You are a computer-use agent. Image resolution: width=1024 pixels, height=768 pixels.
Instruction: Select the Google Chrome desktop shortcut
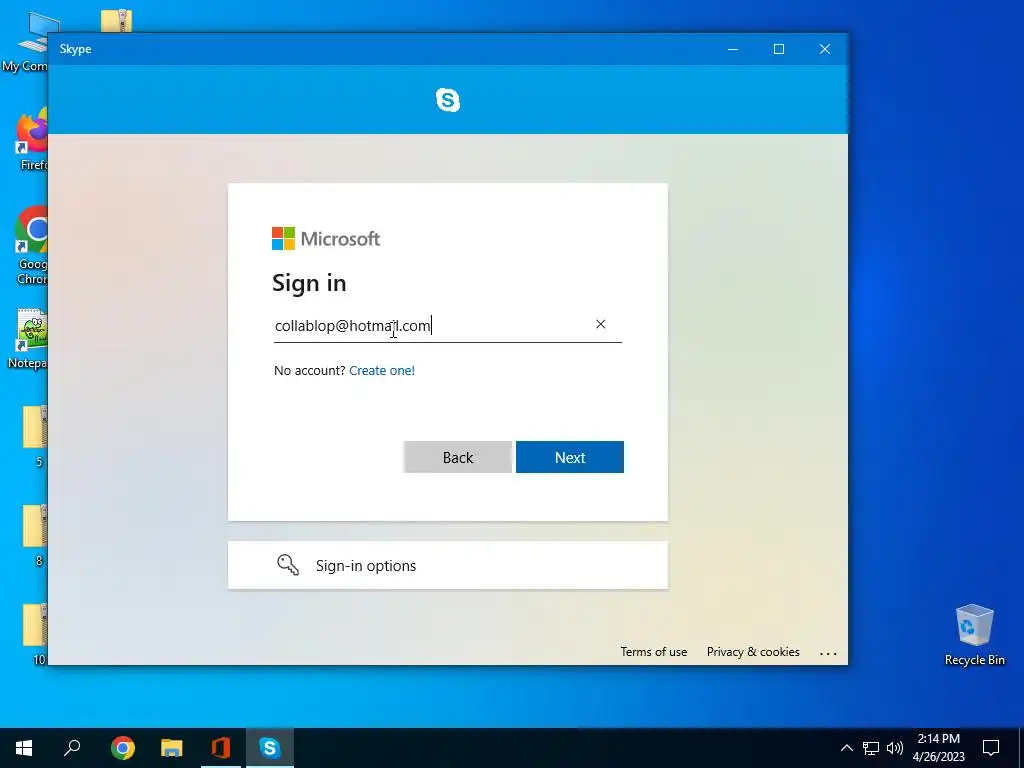pyautogui.click(x=31, y=246)
